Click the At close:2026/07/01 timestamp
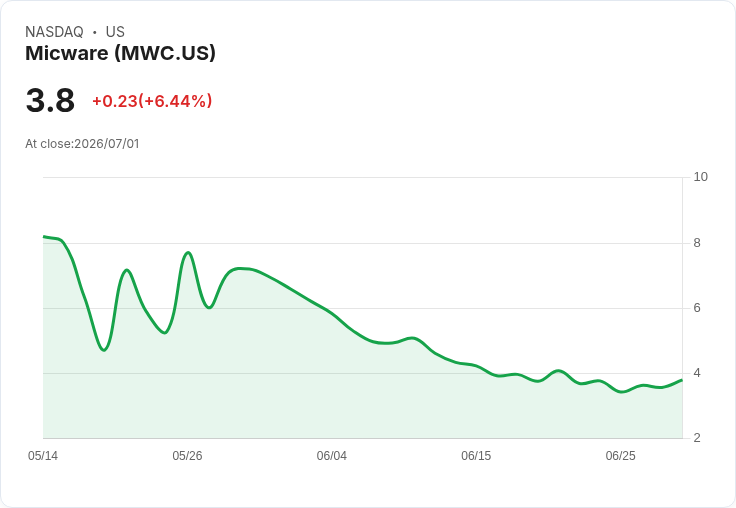This screenshot has height=508, width=736. [x=82, y=144]
